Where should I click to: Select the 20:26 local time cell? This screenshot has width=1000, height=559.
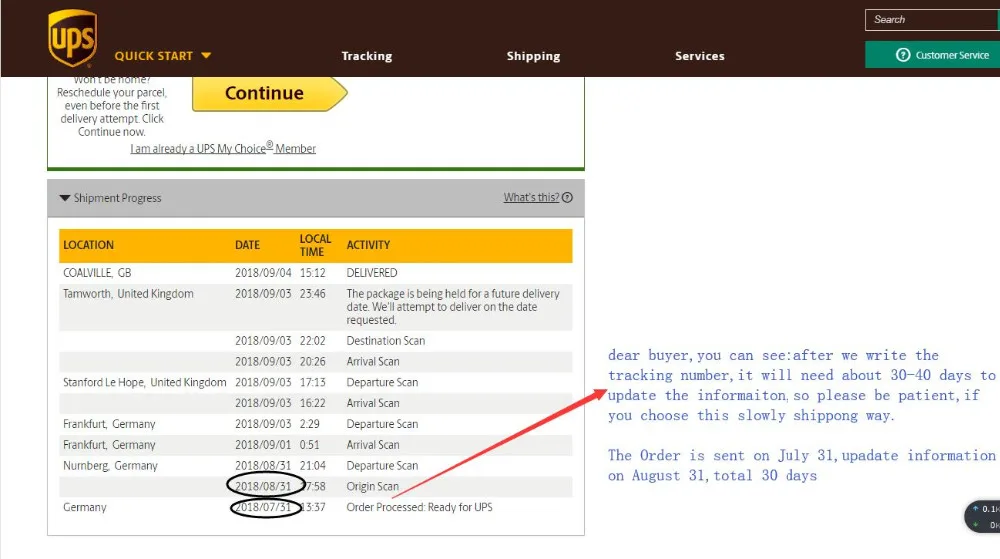click(x=312, y=361)
